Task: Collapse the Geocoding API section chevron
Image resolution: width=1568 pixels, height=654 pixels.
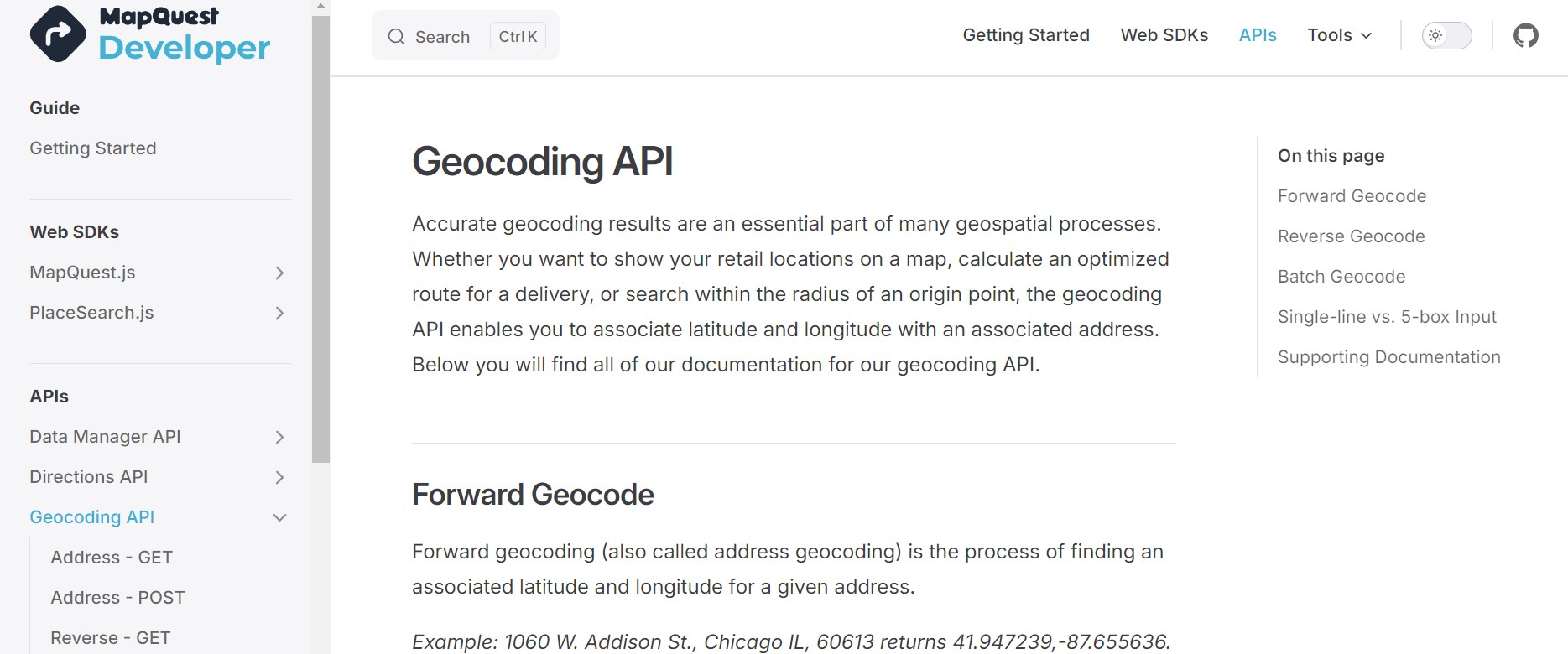Action: pos(279,517)
